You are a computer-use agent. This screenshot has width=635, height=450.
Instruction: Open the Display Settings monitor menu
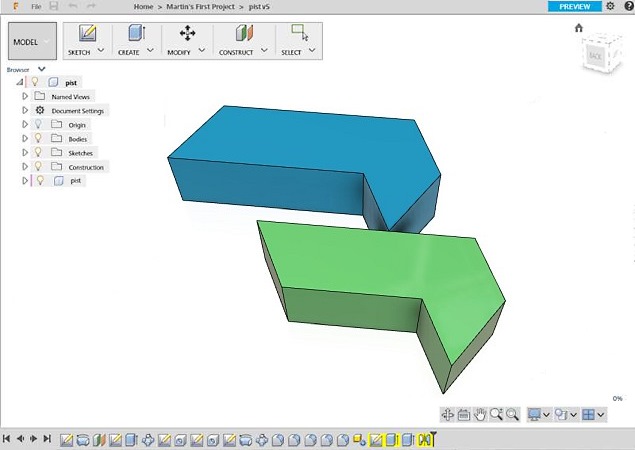coord(539,414)
